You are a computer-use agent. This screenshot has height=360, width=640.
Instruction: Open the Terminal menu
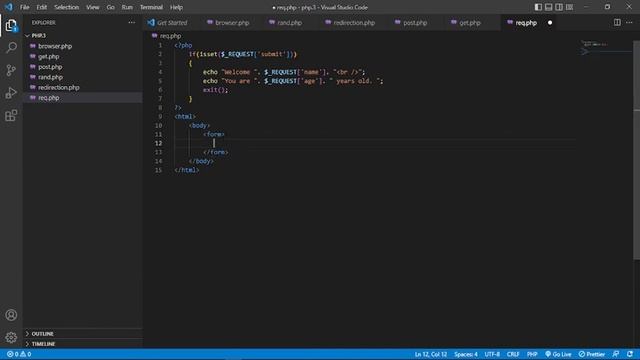pos(151,7)
